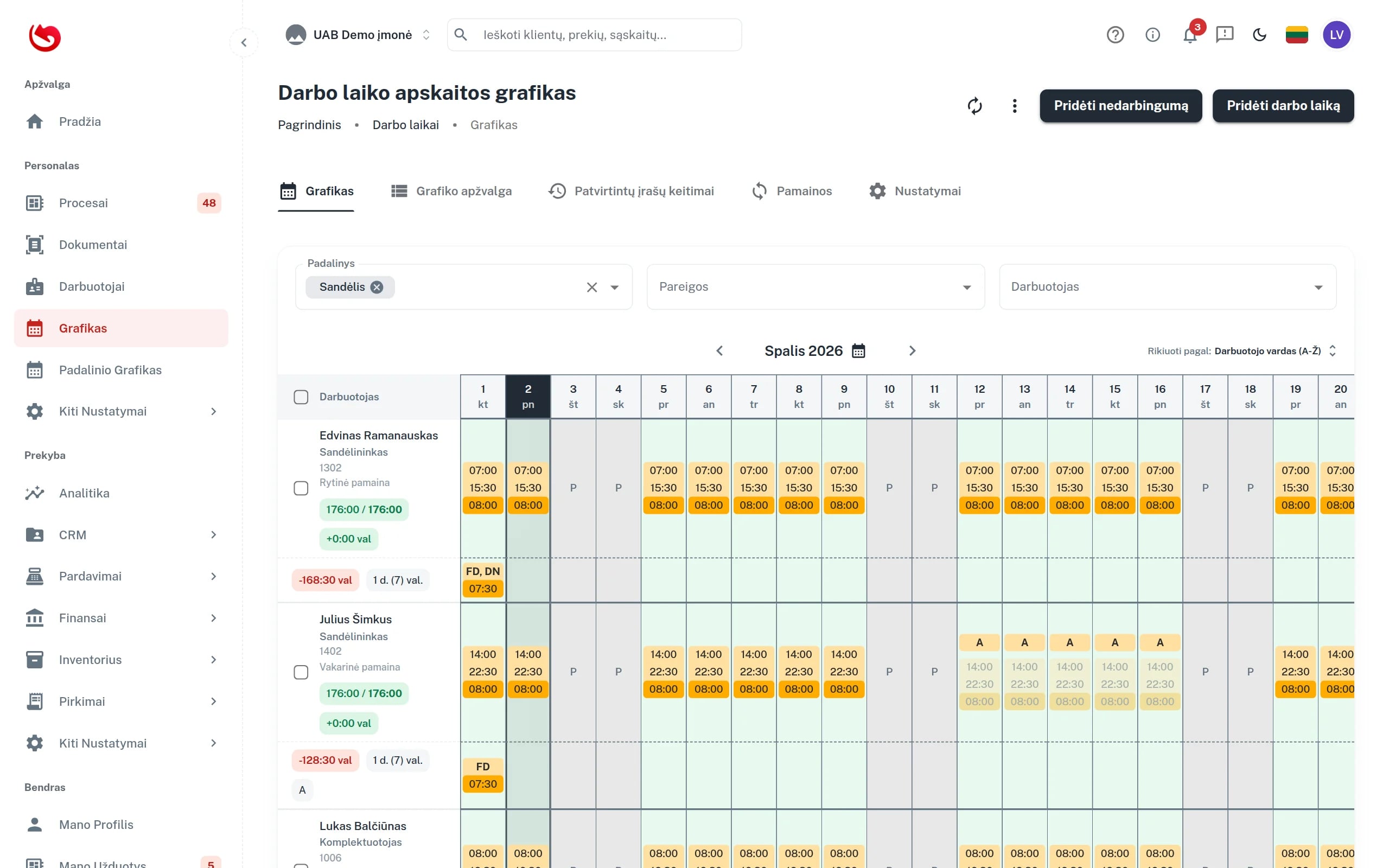Remove the Sandėlis chip
Screen dimensions: 1389x868
[377, 287]
